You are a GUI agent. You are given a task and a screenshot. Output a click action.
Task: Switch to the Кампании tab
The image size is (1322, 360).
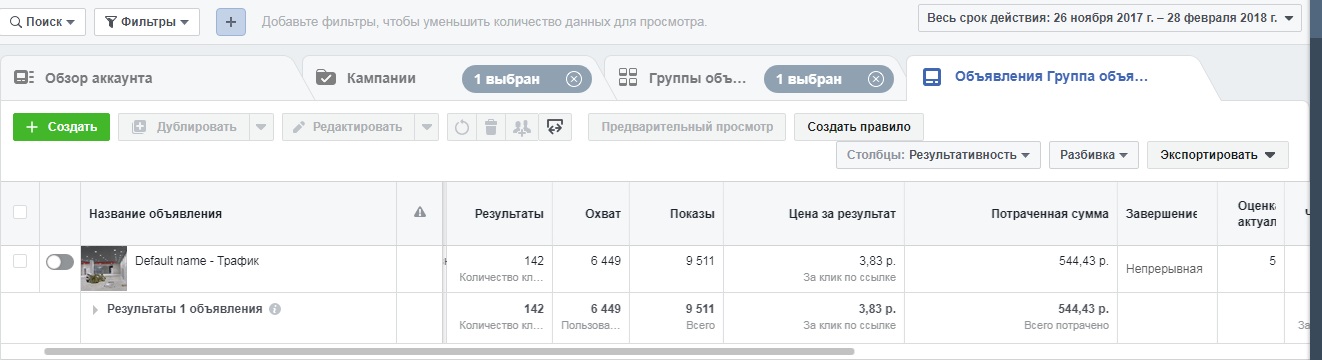click(x=380, y=78)
